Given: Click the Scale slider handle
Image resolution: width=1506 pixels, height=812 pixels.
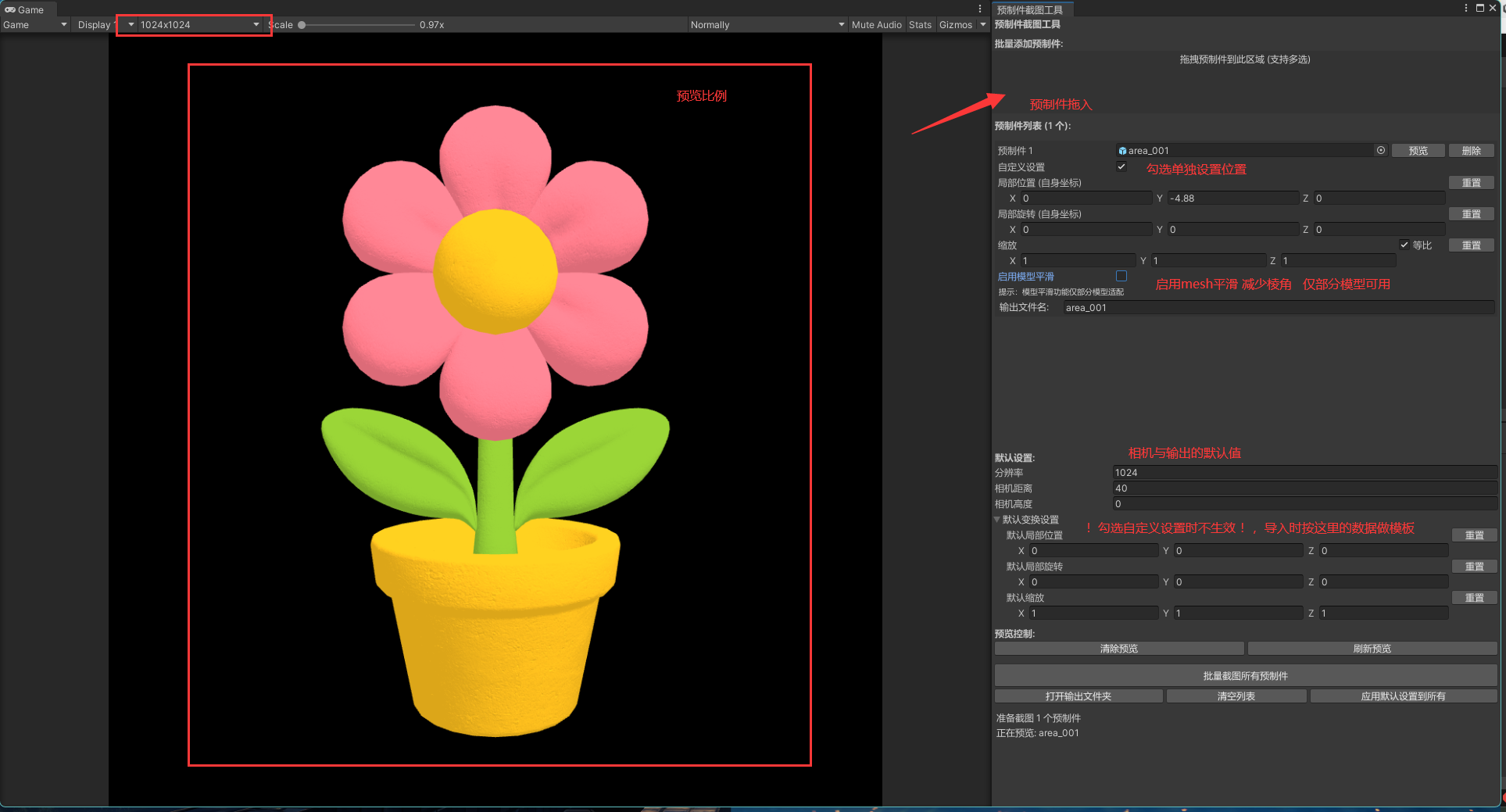Looking at the screenshot, I should point(302,25).
